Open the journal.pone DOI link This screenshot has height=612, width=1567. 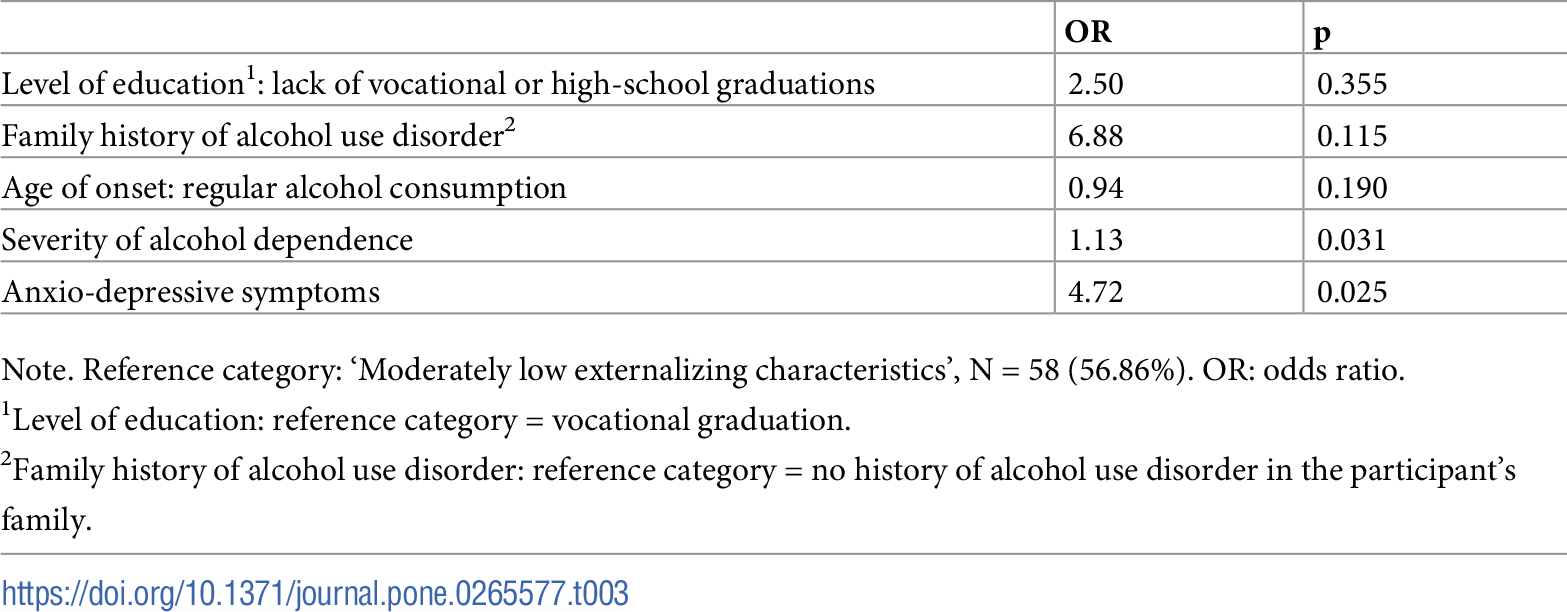[314, 593]
